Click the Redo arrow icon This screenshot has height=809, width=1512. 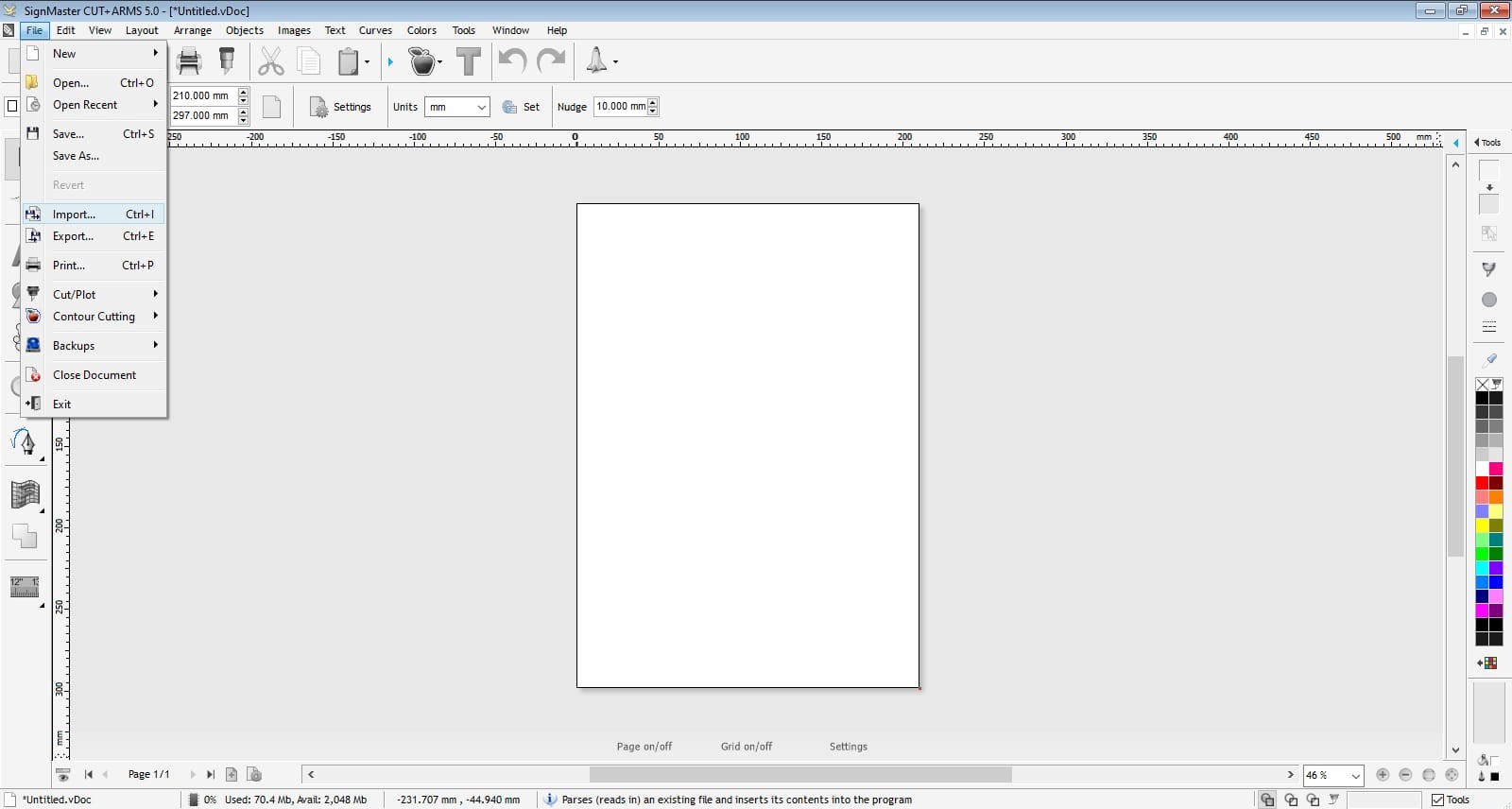click(x=551, y=61)
